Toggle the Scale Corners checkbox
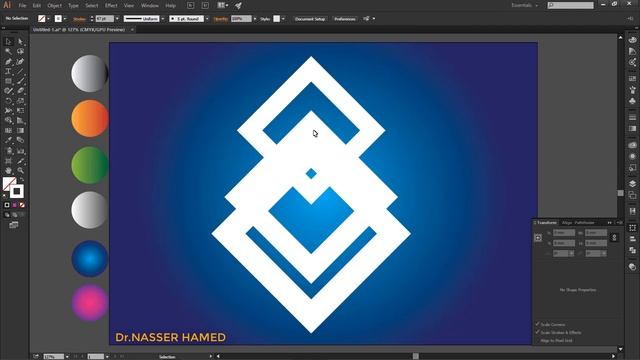Screen dimensions: 640x360 tap(538, 324)
